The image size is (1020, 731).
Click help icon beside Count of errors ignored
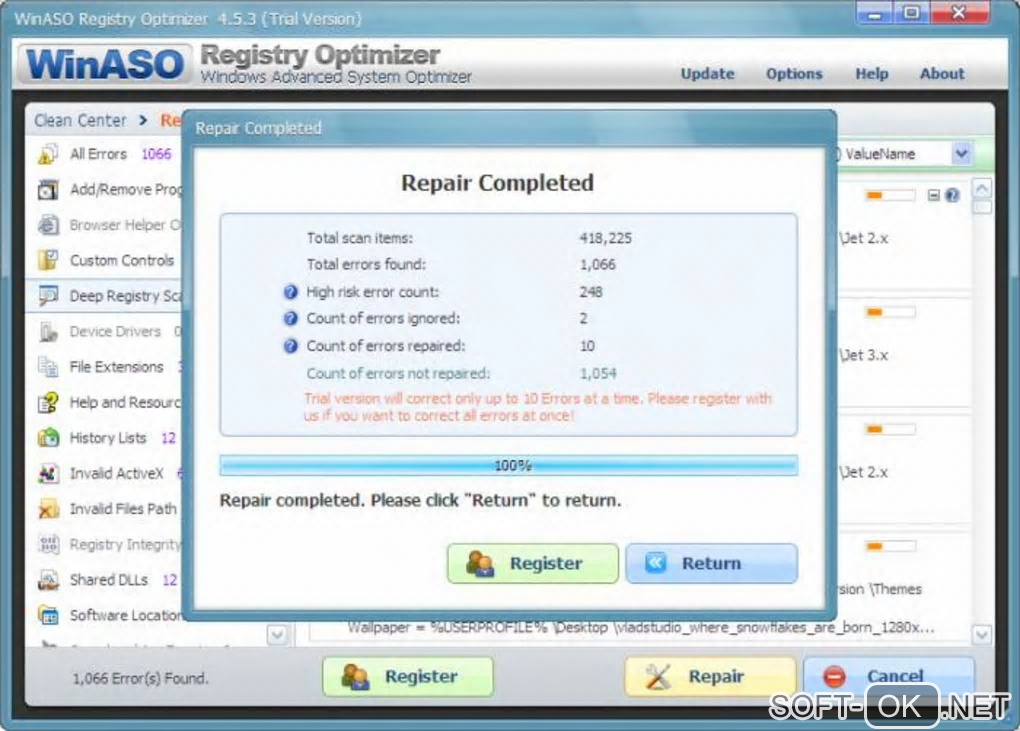pyautogui.click(x=290, y=319)
